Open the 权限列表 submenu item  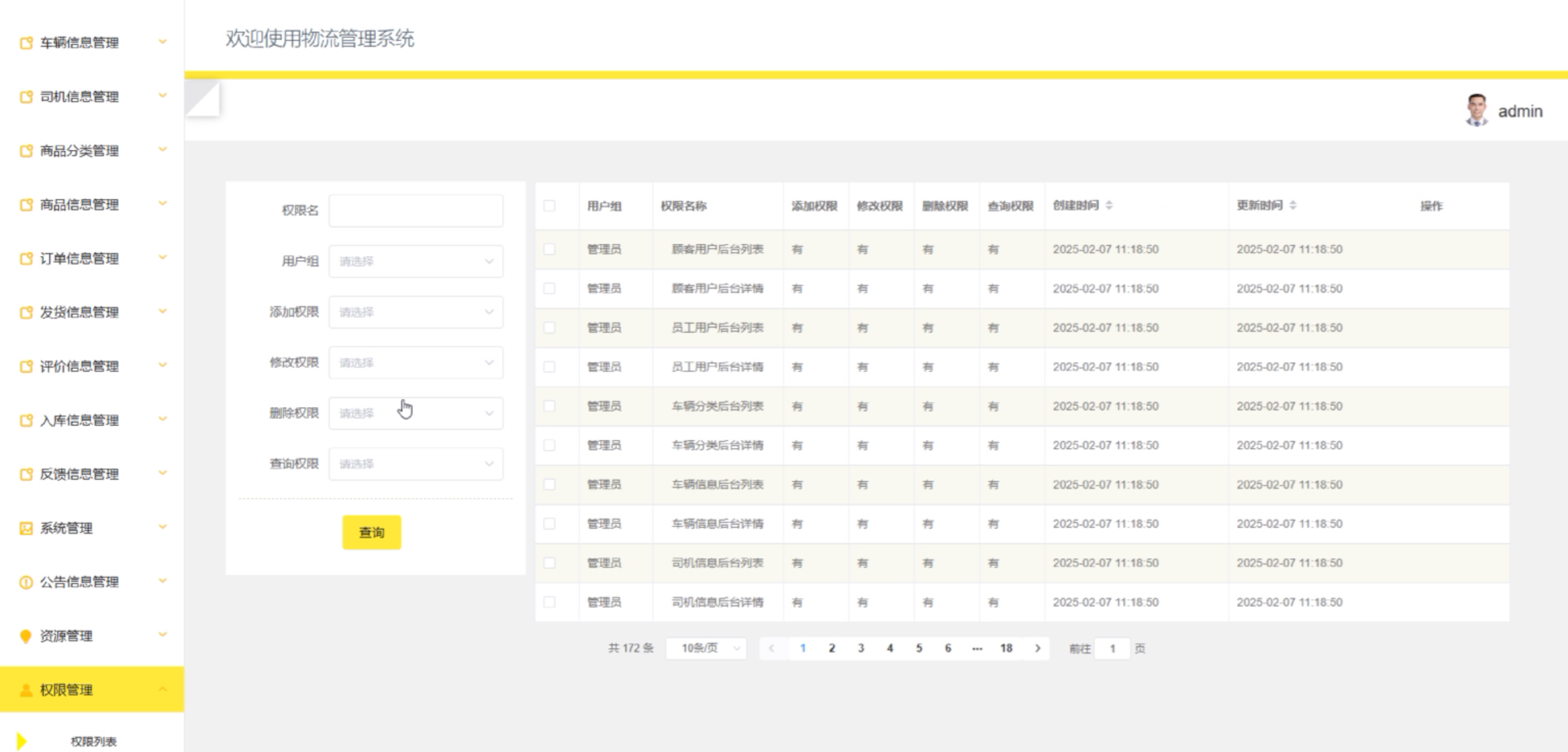coord(93,741)
